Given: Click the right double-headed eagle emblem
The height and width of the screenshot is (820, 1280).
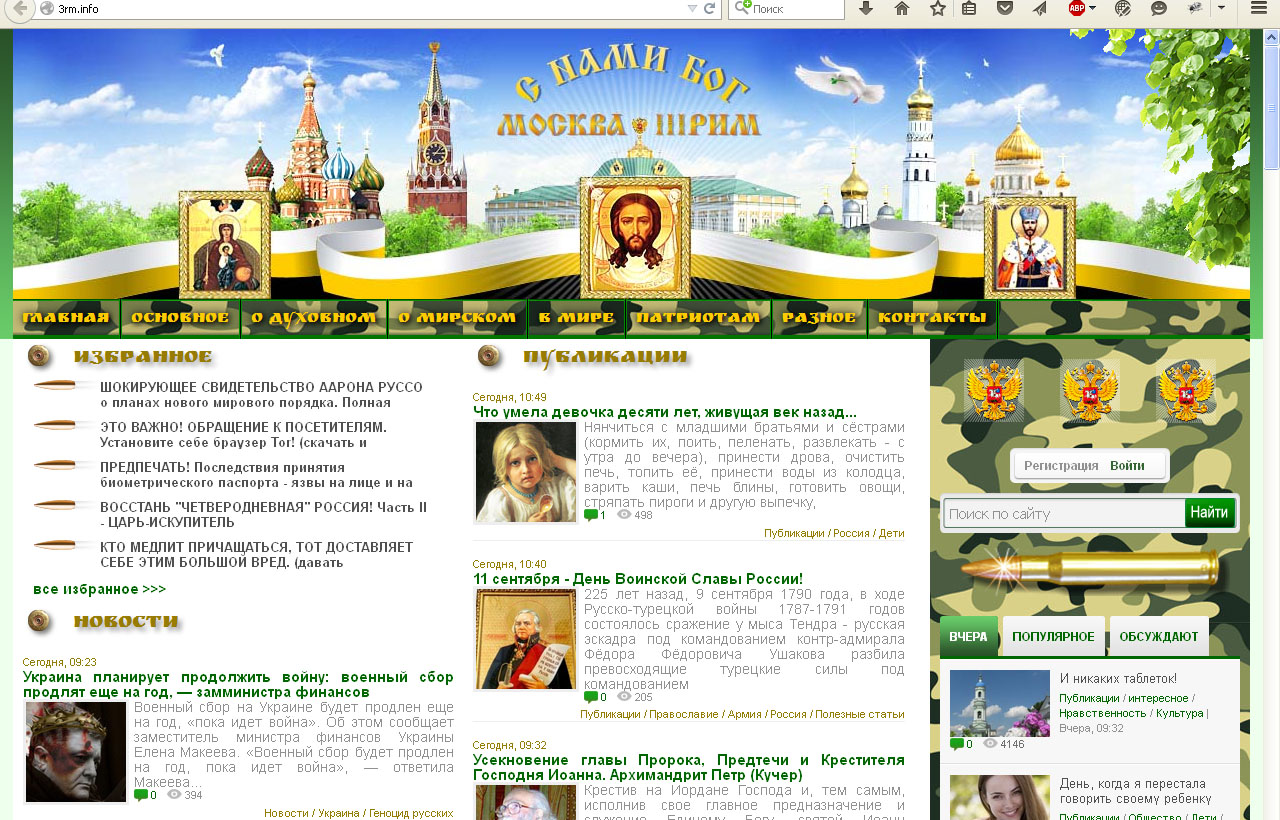Looking at the screenshot, I should (1186, 390).
